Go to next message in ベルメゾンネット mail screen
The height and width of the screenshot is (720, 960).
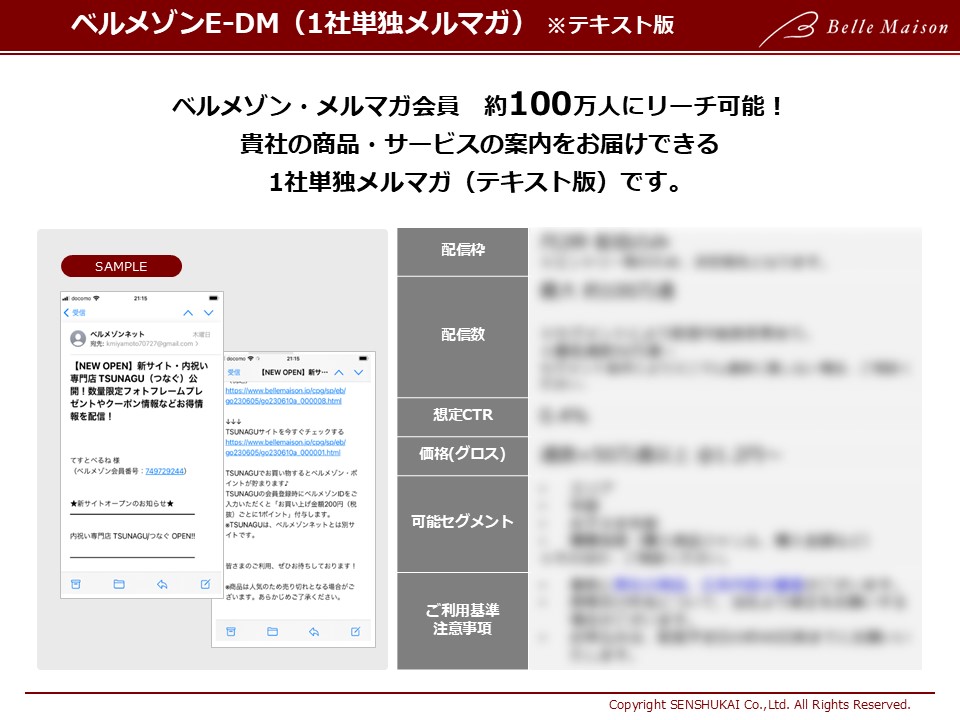(x=209, y=313)
